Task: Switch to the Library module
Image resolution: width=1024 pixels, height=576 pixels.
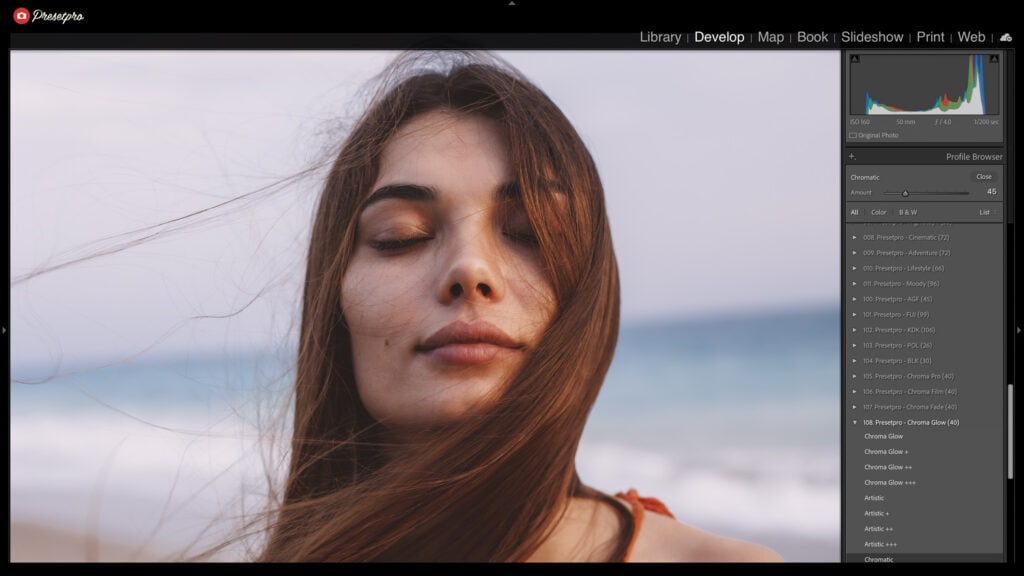Action: 660,37
